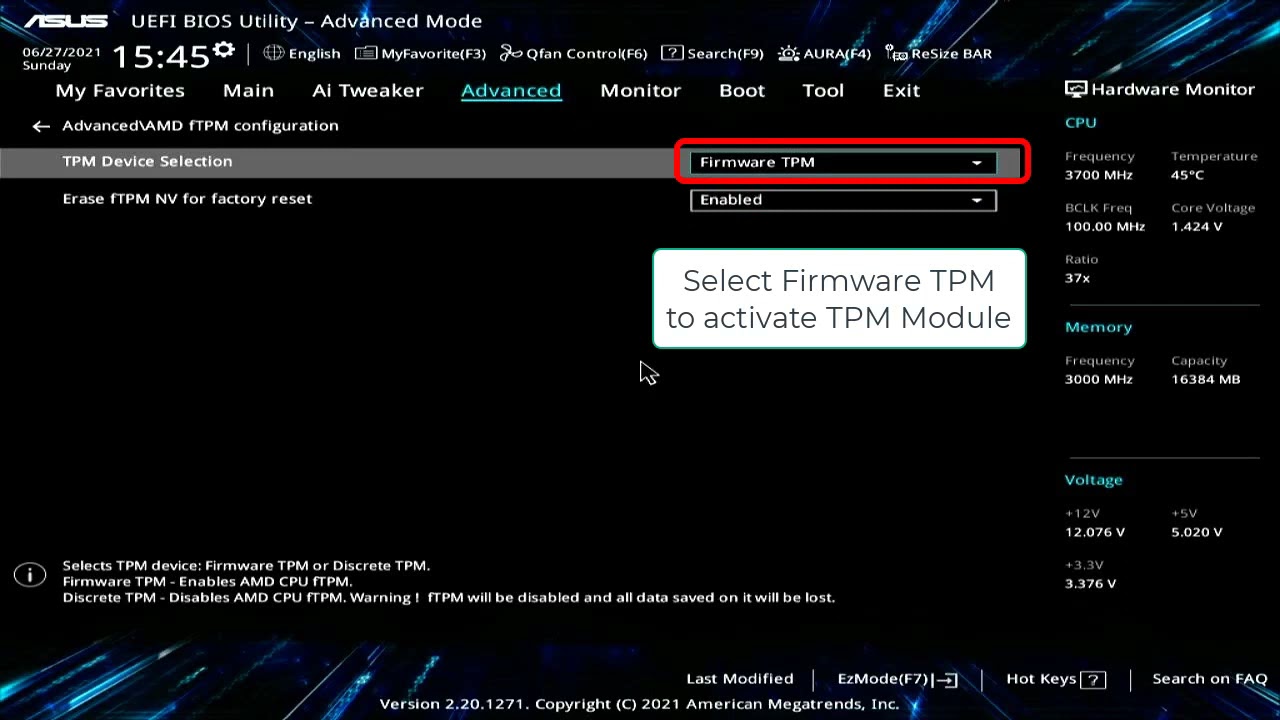Click the Voltage section heading

coord(1093,480)
